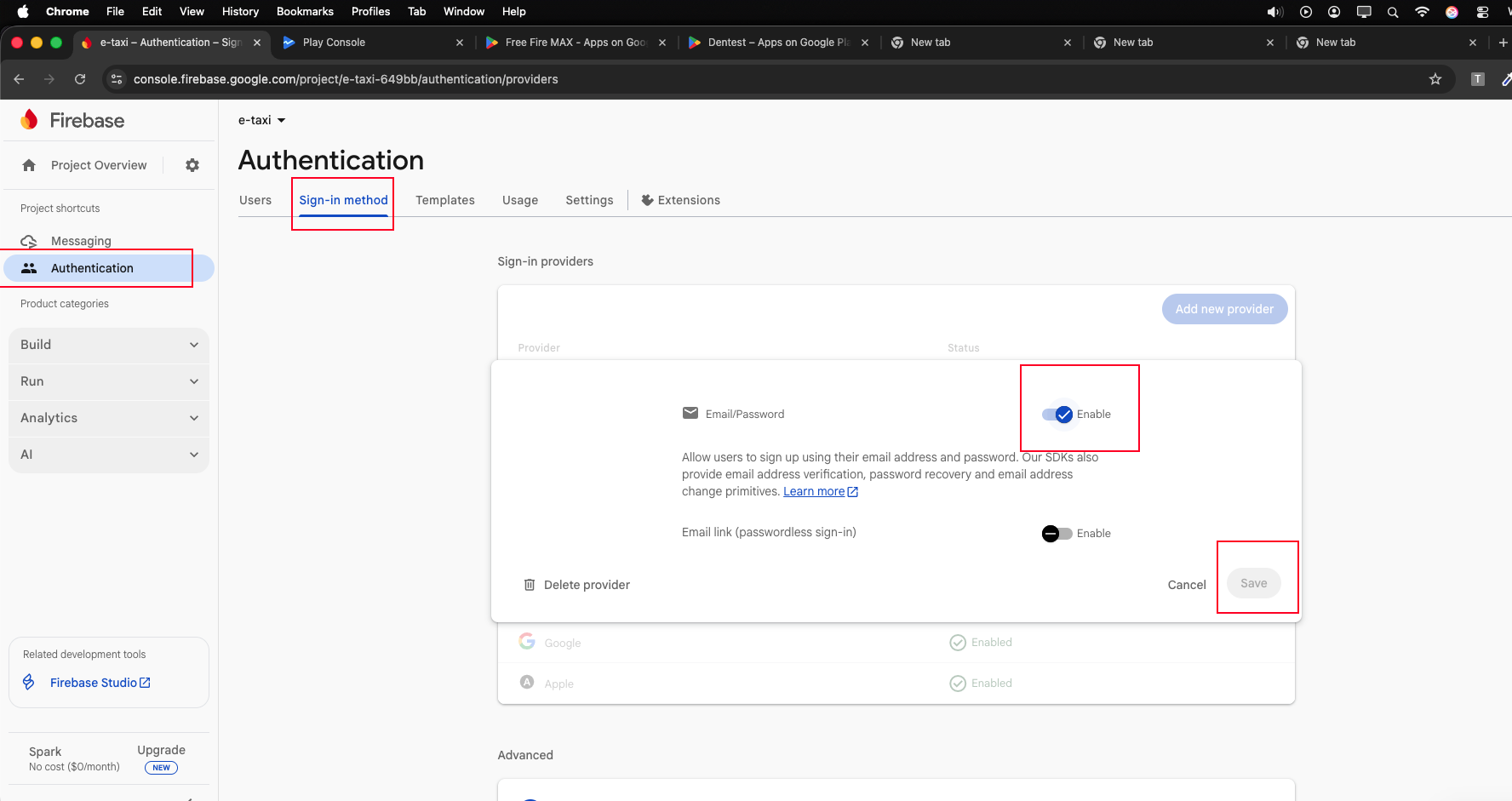The image size is (1512, 801).
Task: Toggle Email link passwordless Enable switch
Action: 1057,534
